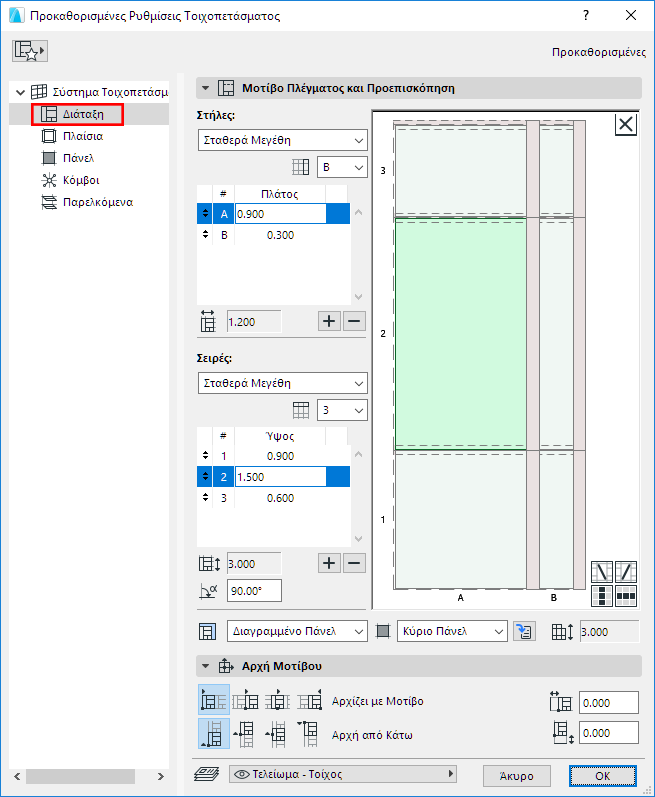The image size is (655, 797).
Task: Click the forward-slash diagonal division icon in preview
Action: click(x=626, y=572)
